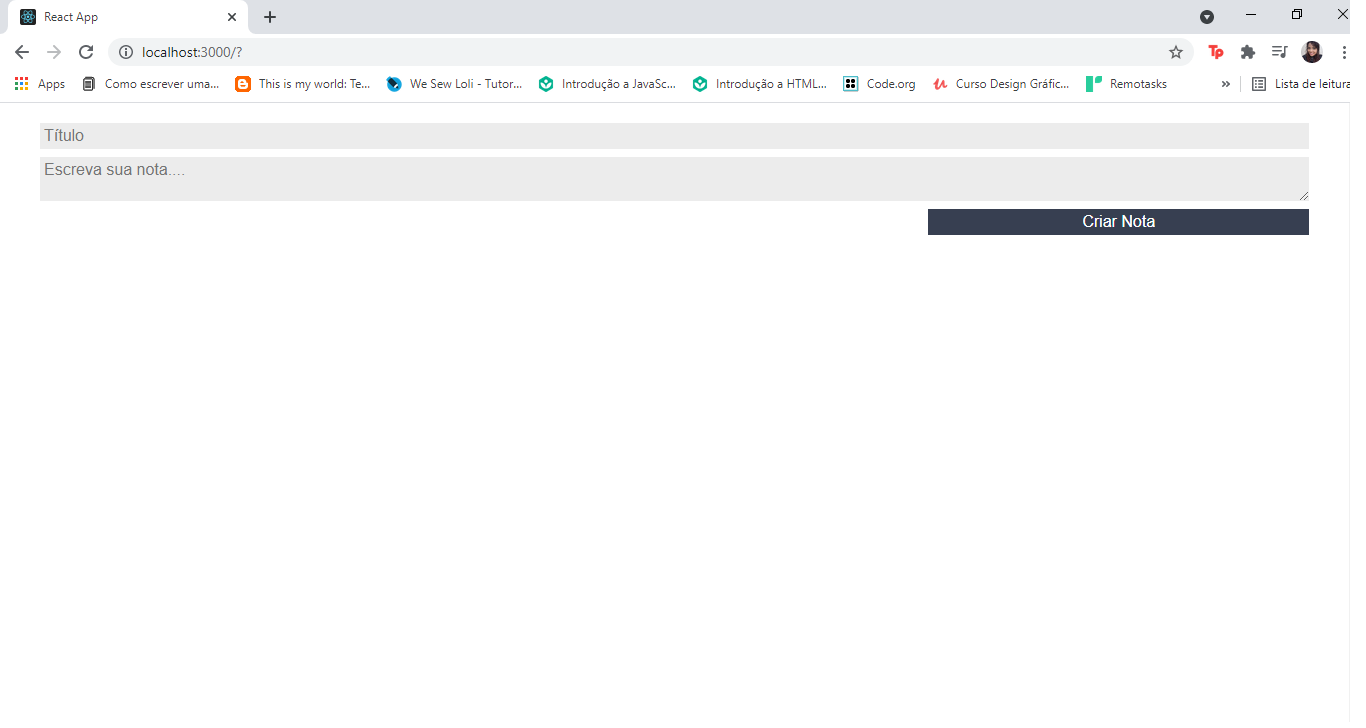Open the Apps bookmark shortcut

[40, 84]
